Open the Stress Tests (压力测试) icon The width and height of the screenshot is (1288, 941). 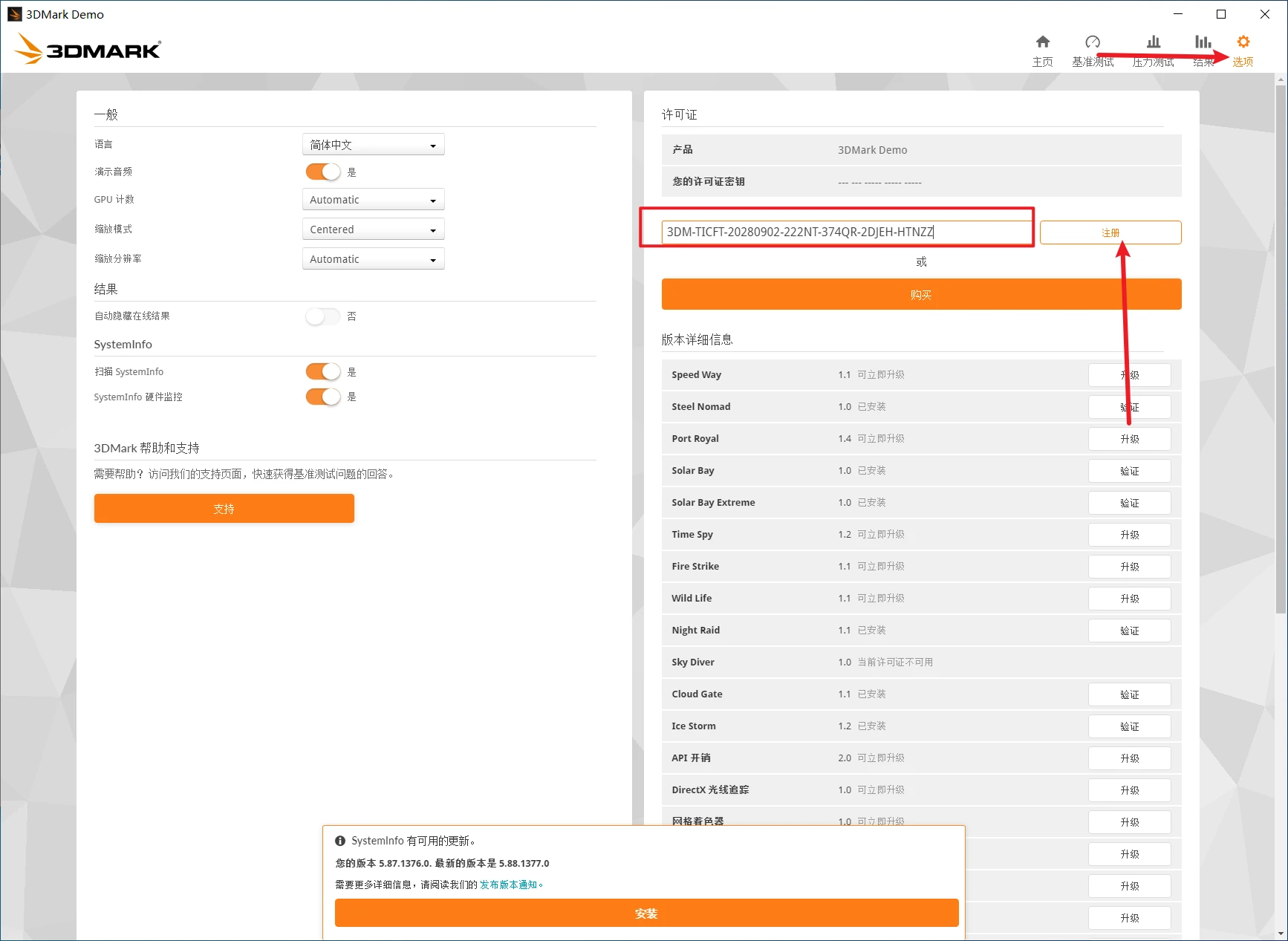click(1154, 42)
